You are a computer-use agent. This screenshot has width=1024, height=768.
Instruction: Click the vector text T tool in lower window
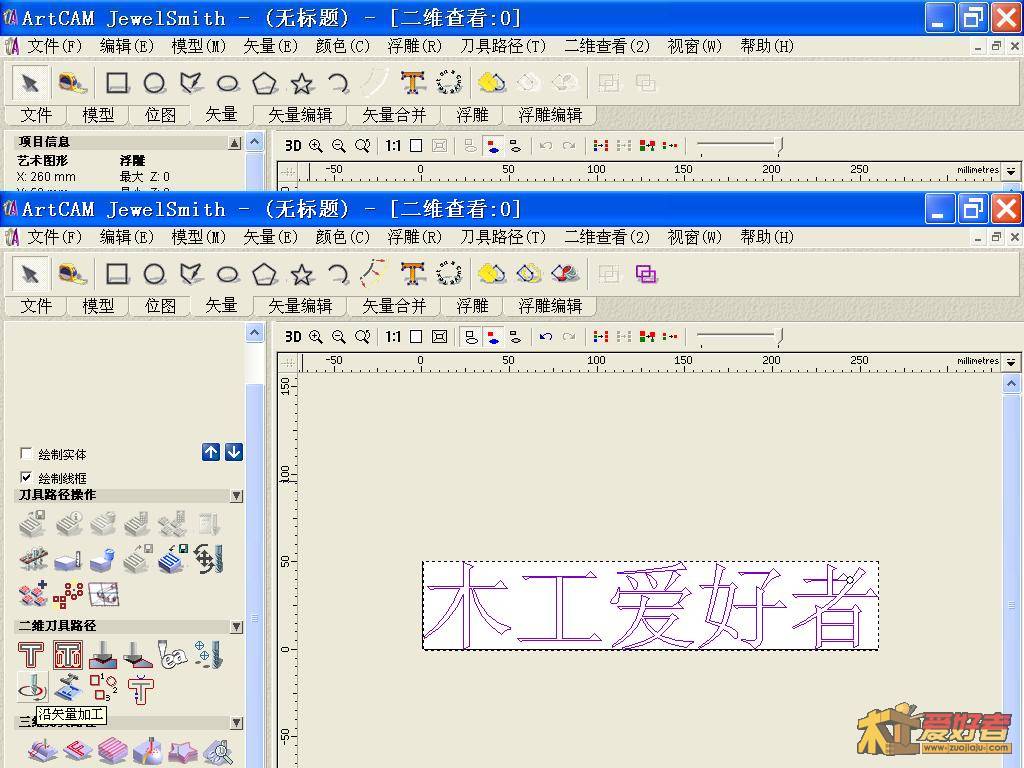click(x=413, y=274)
